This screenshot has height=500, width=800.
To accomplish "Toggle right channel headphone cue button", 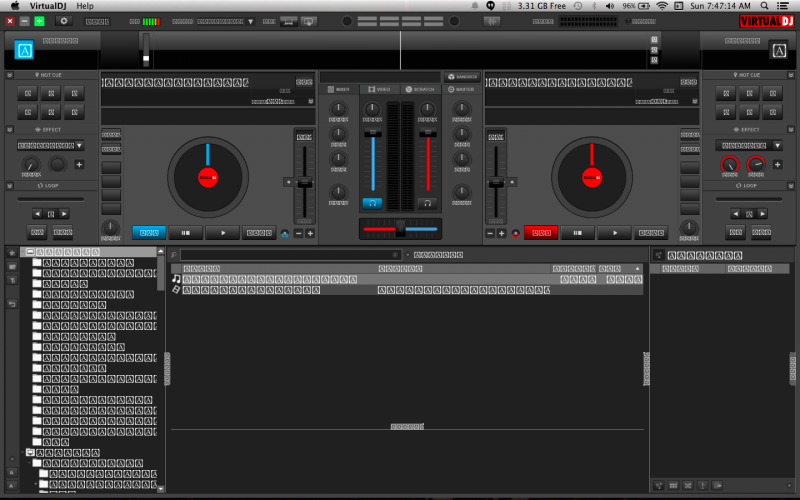I will [x=428, y=203].
